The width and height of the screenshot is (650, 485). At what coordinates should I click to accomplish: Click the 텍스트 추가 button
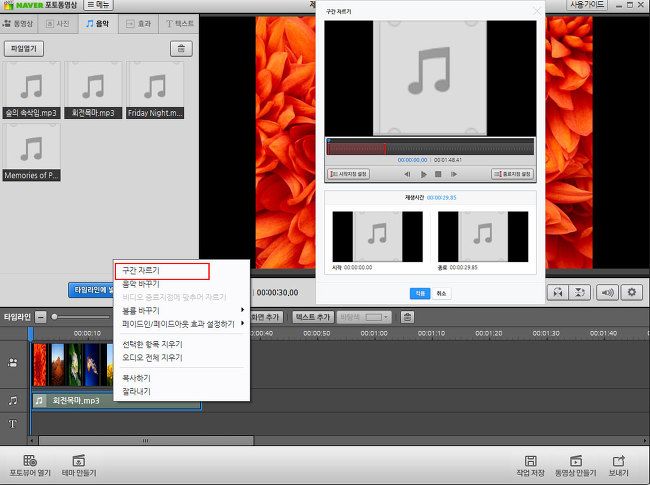point(313,317)
